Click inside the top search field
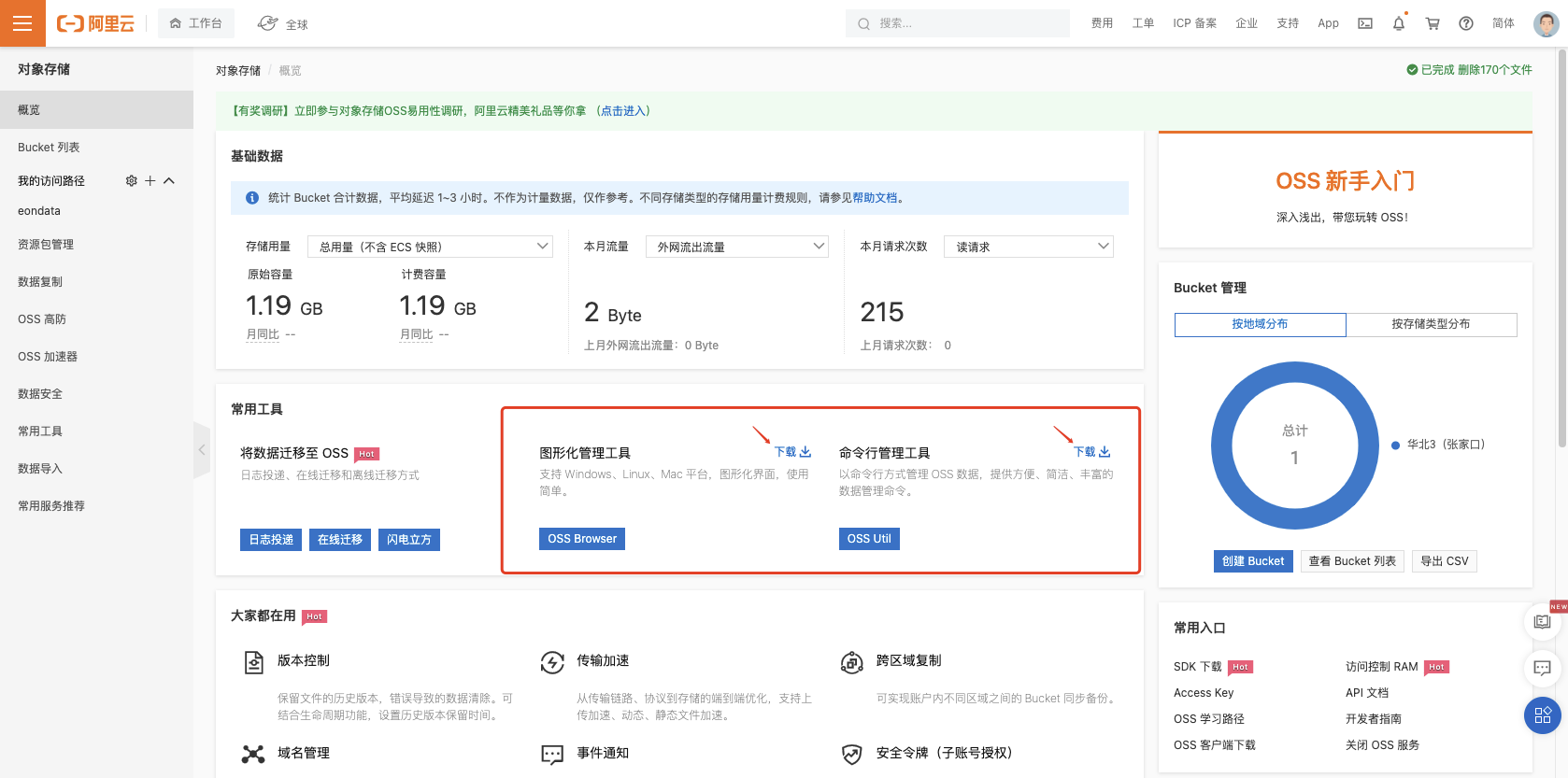 [x=958, y=23]
